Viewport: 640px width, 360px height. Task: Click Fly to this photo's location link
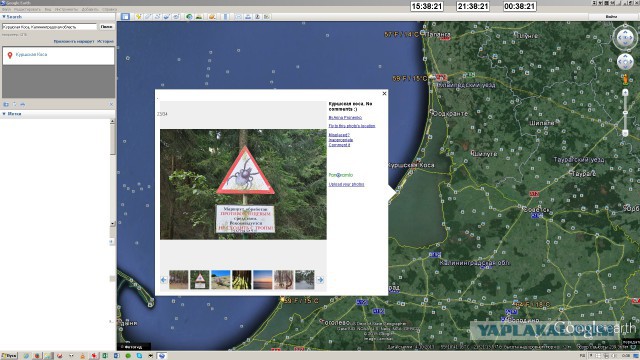click(352, 126)
